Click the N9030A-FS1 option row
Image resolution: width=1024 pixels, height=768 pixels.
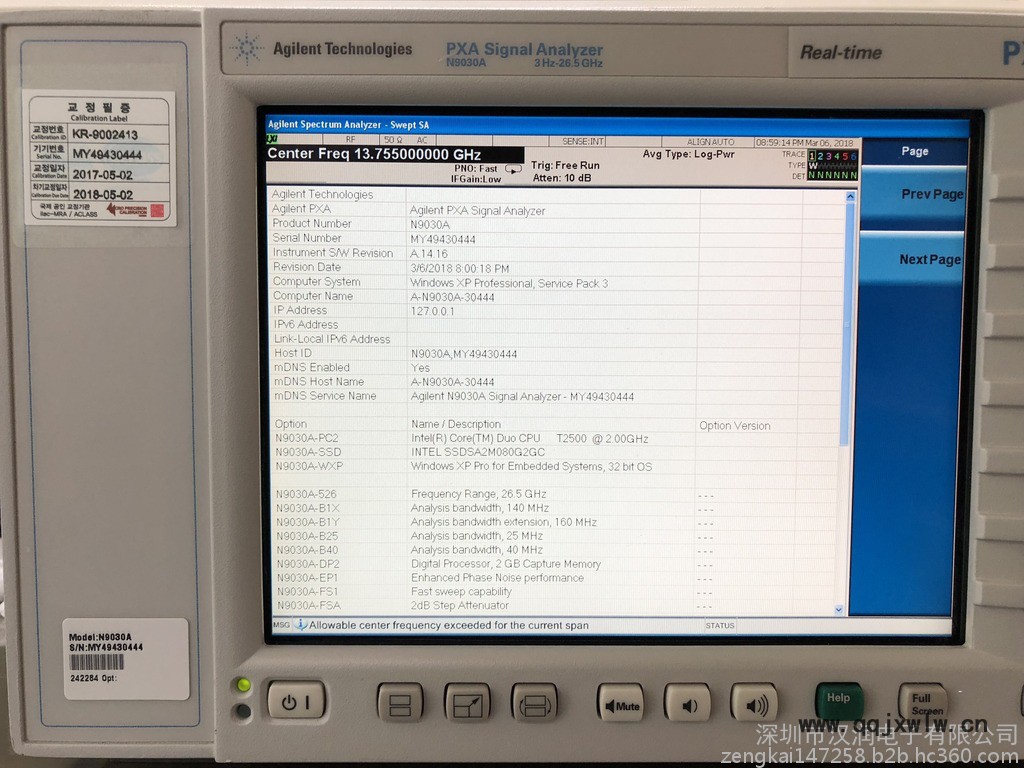coord(555,592)
